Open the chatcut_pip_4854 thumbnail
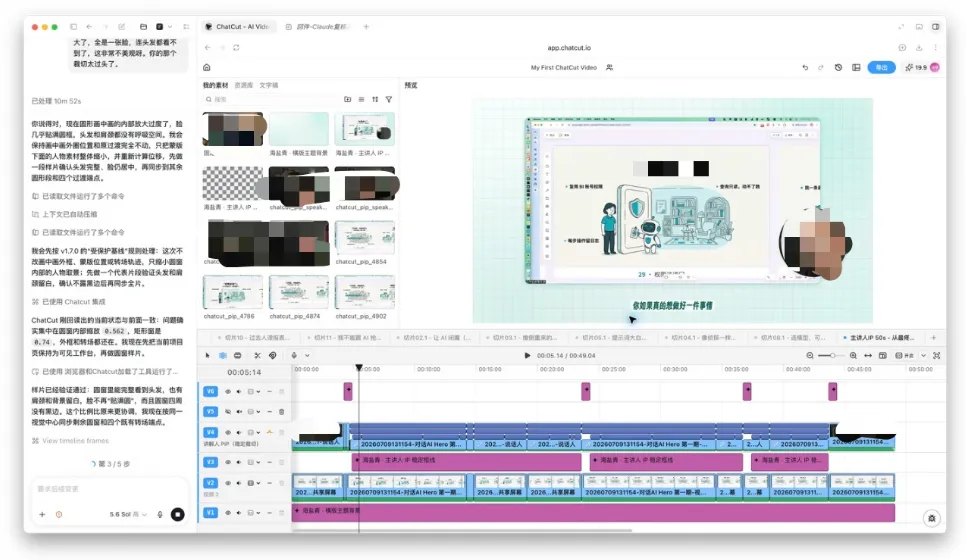 pos(365,238)
